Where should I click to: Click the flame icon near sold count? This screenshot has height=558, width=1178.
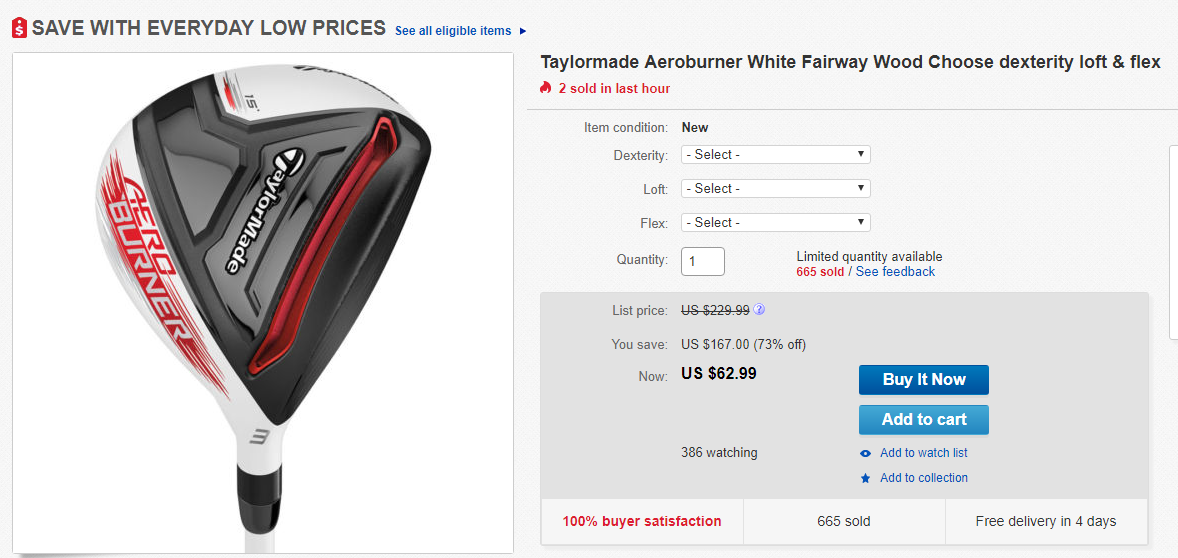546,88
